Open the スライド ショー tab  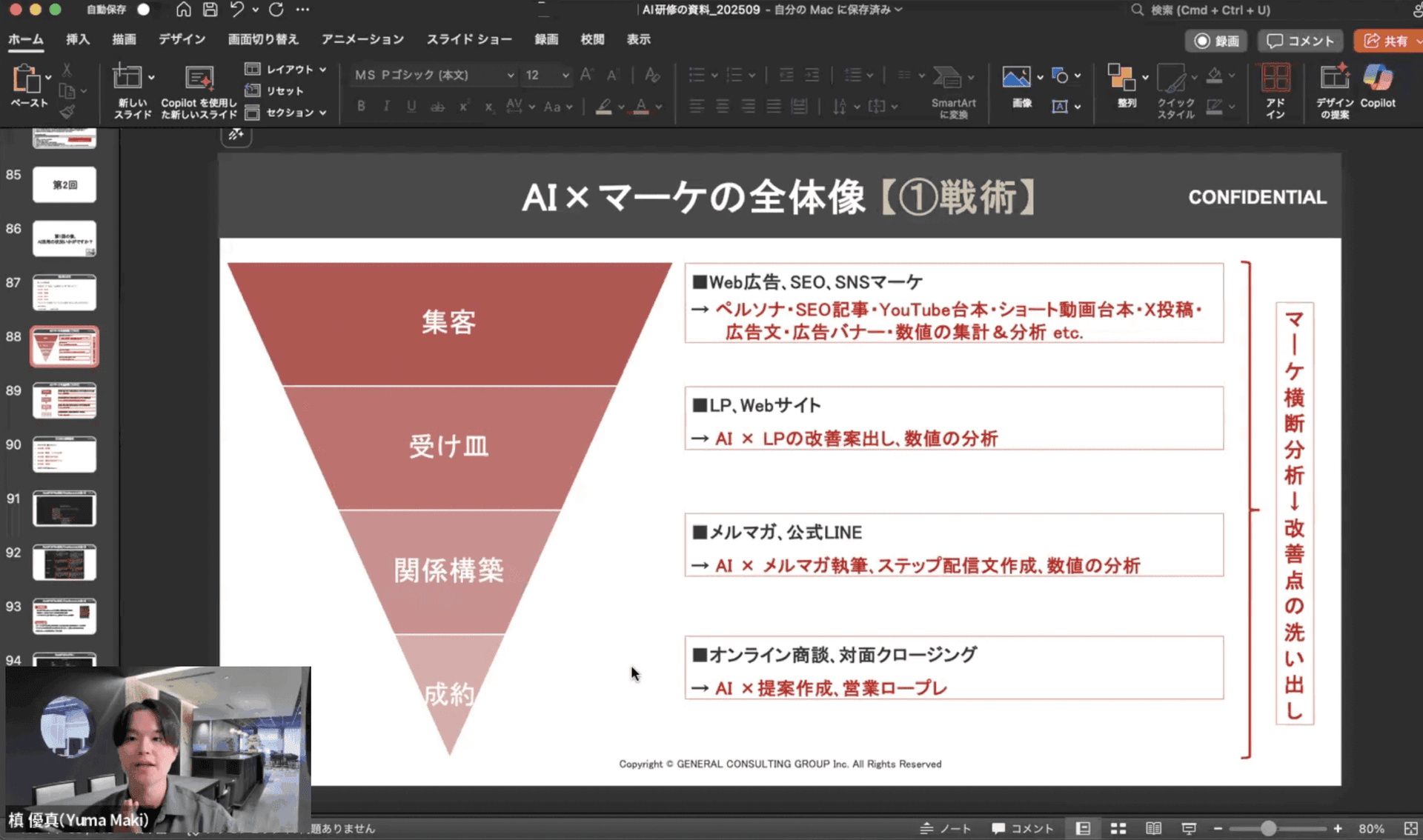pyautogui.click(x=469, y=39)
